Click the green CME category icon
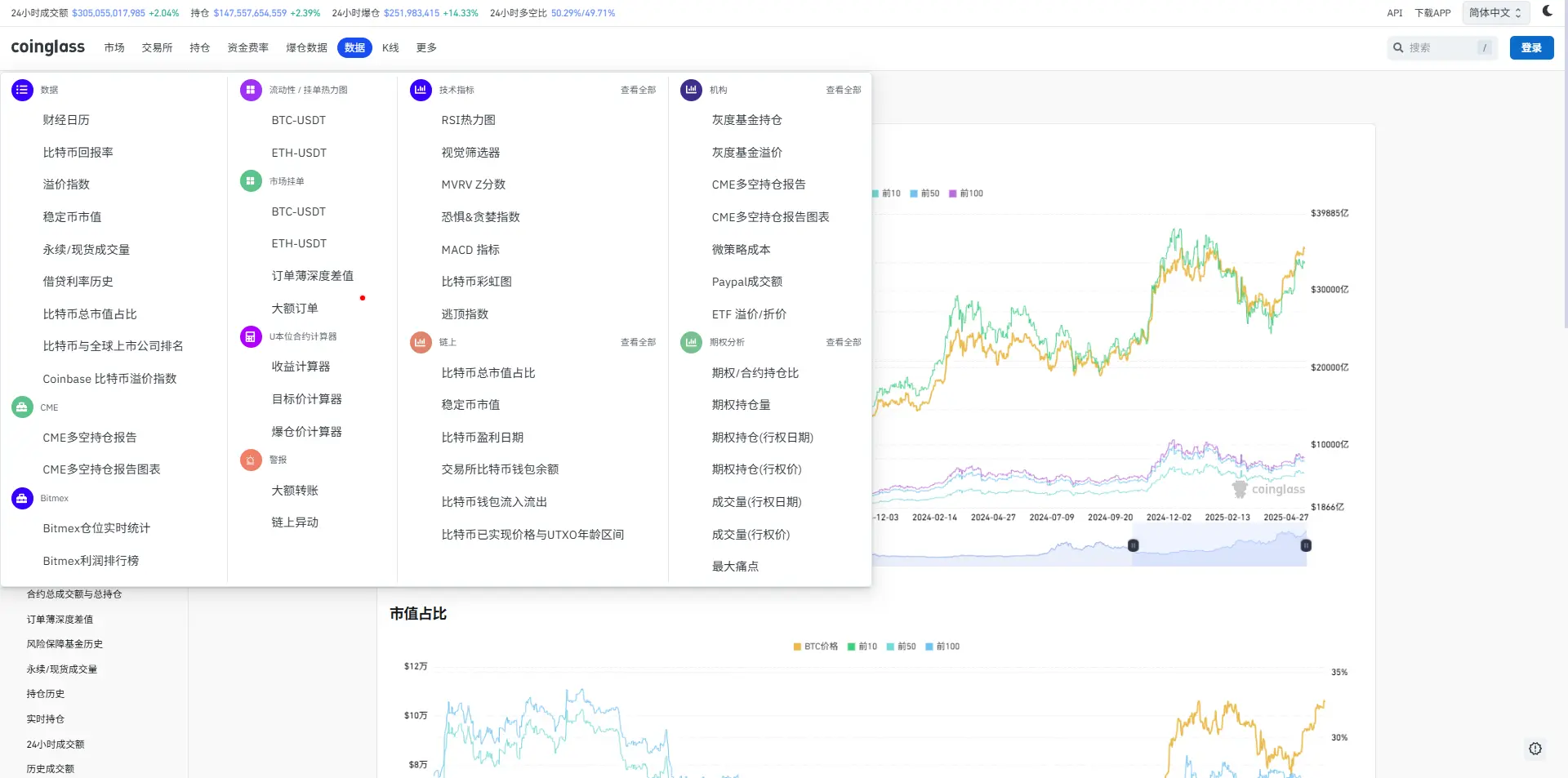 [x=22, y=407]
